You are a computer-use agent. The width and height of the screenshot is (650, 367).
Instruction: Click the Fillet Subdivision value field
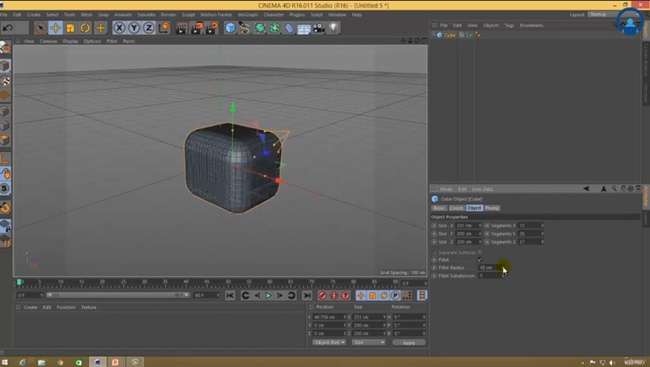pos(490,276)
